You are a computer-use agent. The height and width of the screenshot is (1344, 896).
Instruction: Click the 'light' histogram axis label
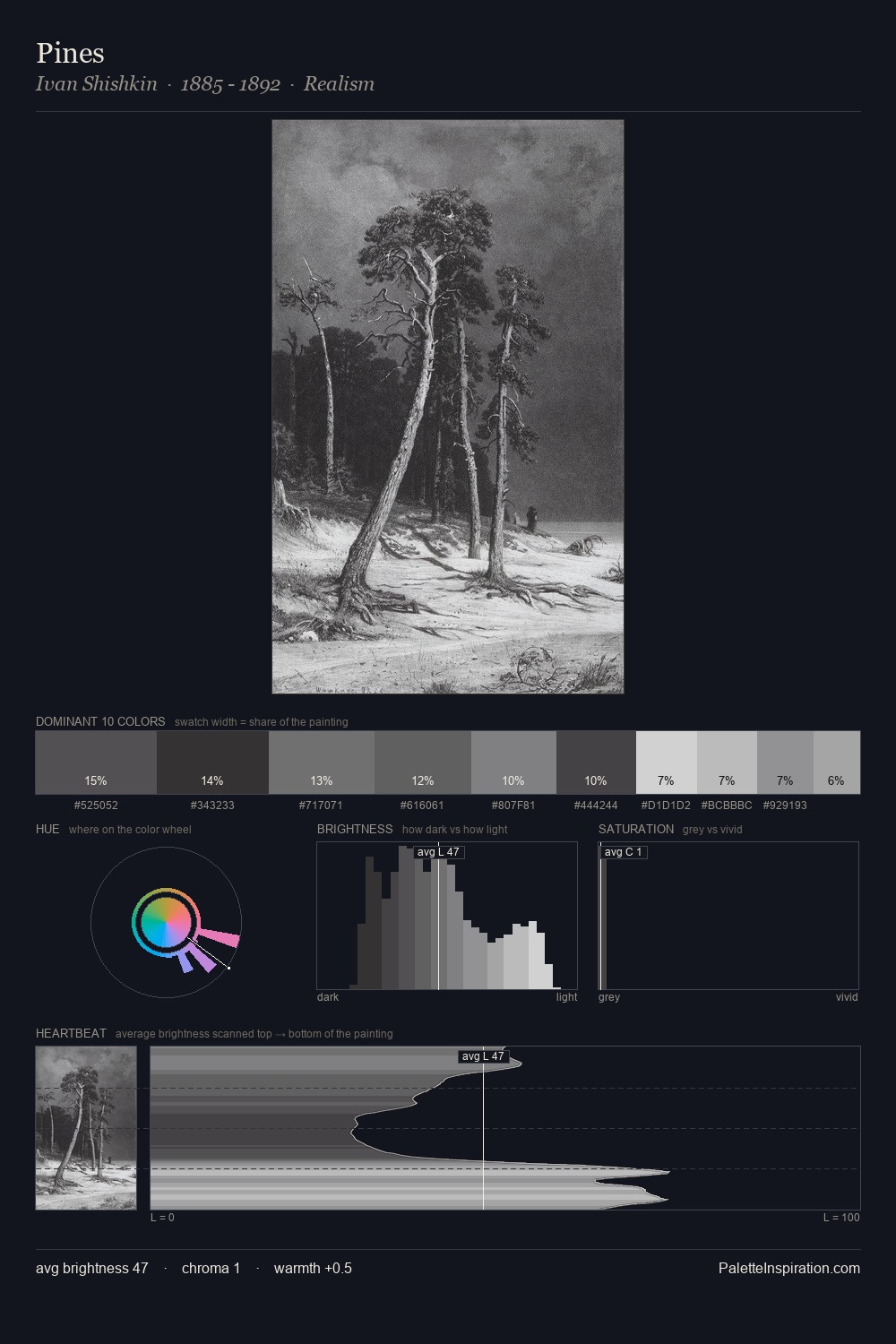pos(566,997)
